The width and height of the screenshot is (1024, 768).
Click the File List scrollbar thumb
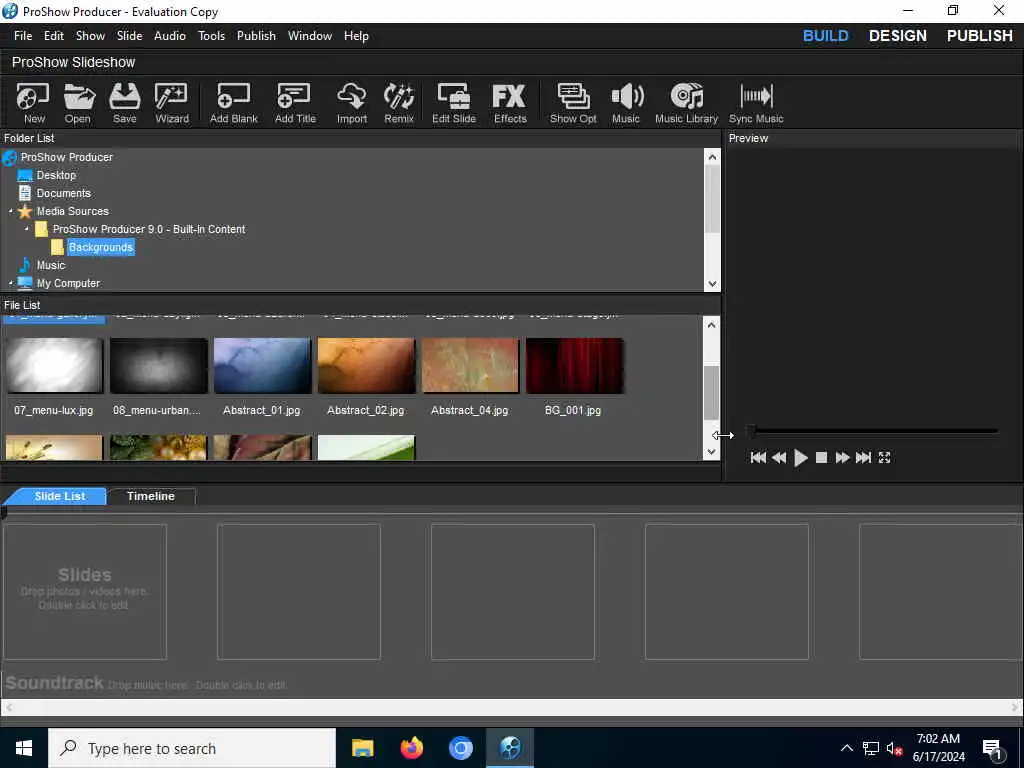[711, 392]
